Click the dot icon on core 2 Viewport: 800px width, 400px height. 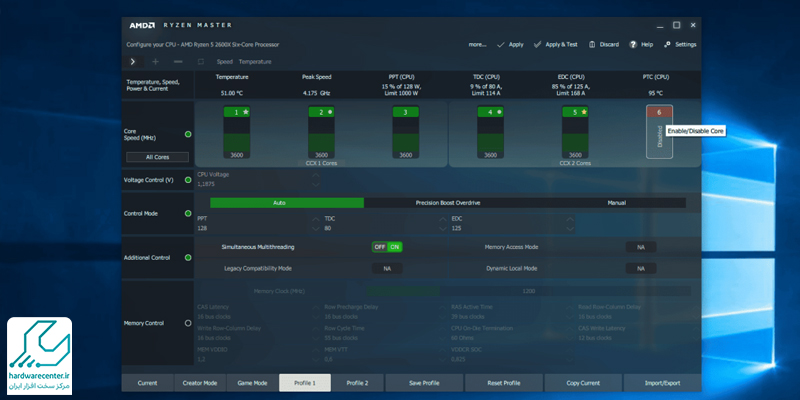(330, 112)
